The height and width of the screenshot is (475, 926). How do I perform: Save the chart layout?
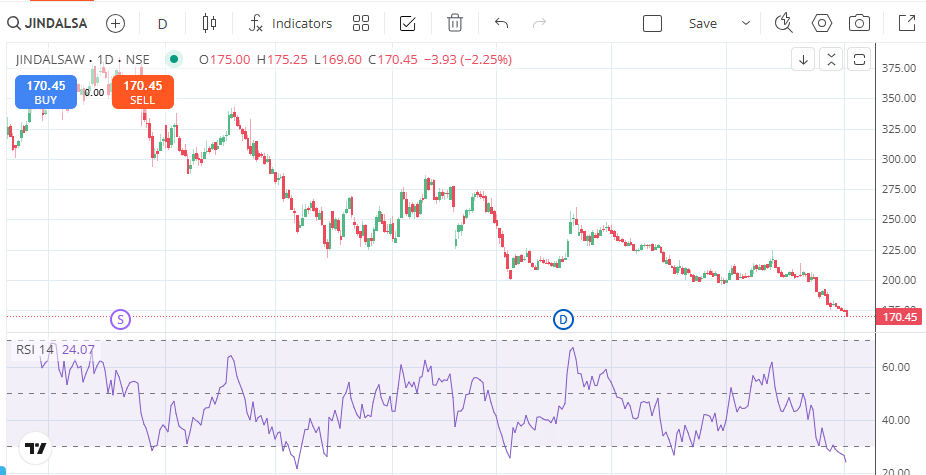point(702,23)
